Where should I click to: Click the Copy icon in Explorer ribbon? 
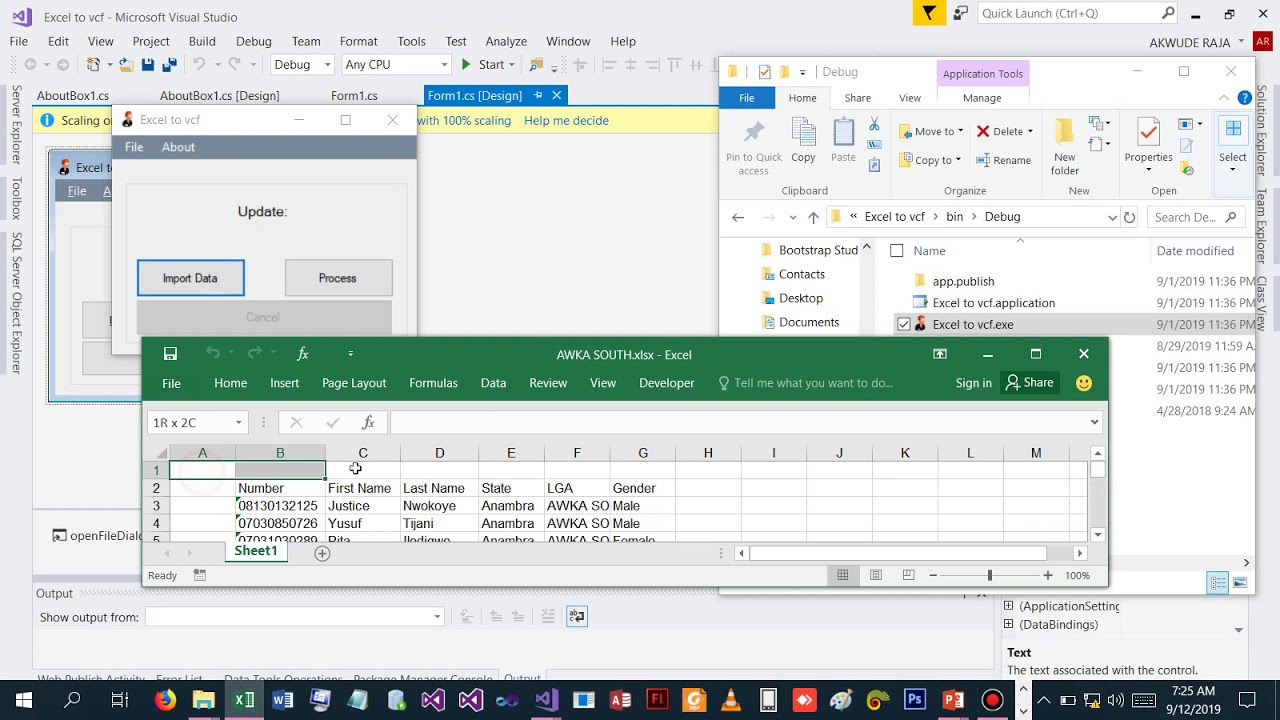click(x=803, y=140)
